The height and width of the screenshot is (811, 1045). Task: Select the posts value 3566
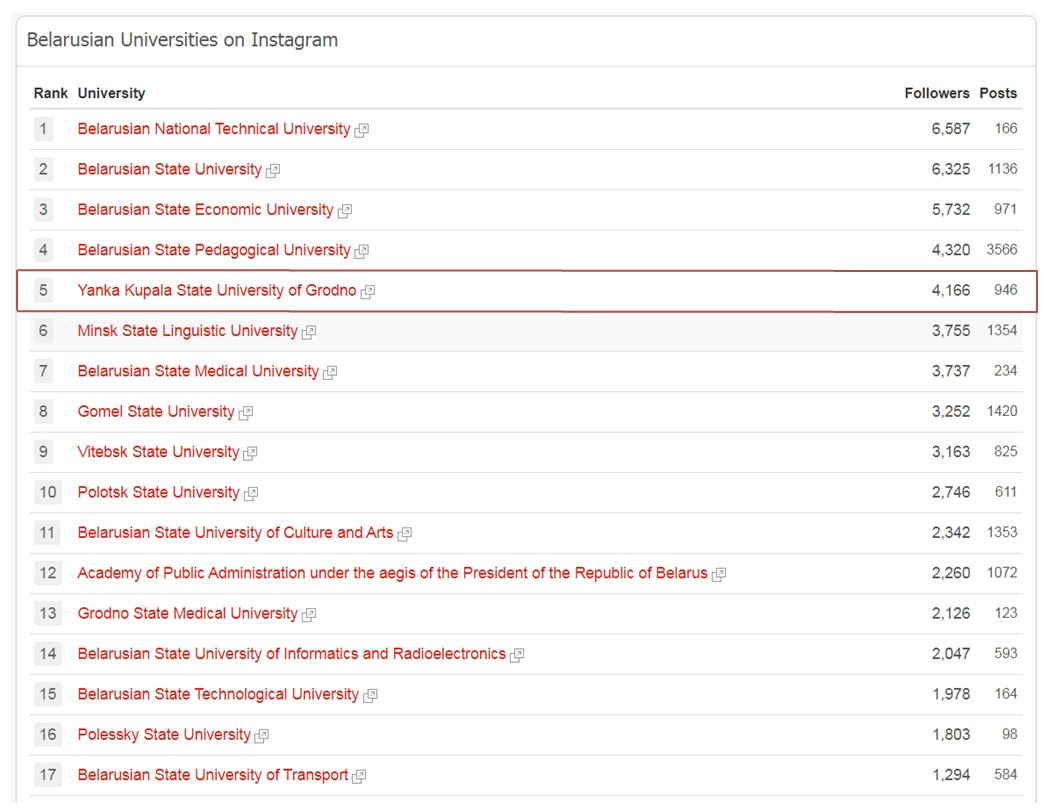click(1002, 249)
